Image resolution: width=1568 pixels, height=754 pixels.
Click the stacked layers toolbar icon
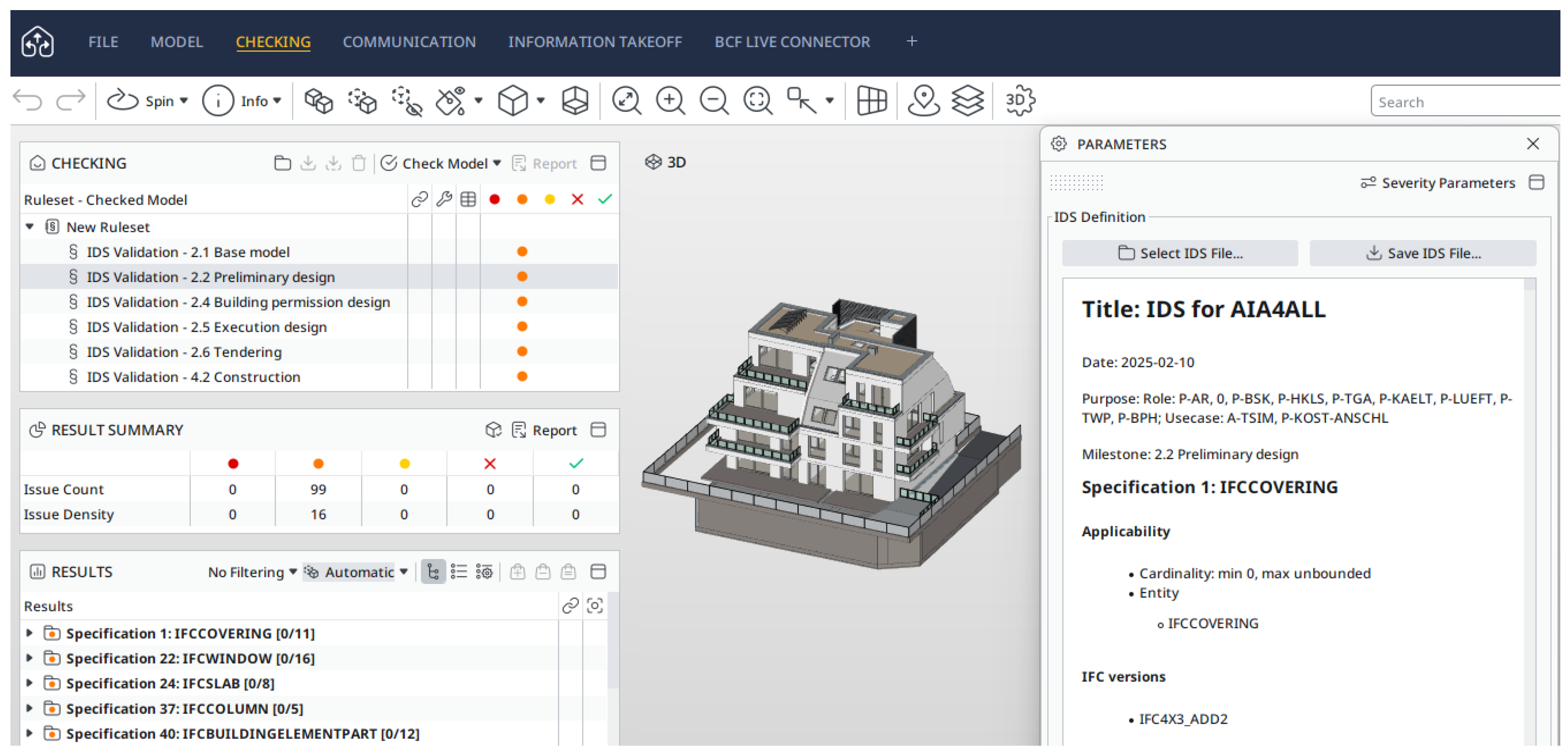click(x=967, y=101)
